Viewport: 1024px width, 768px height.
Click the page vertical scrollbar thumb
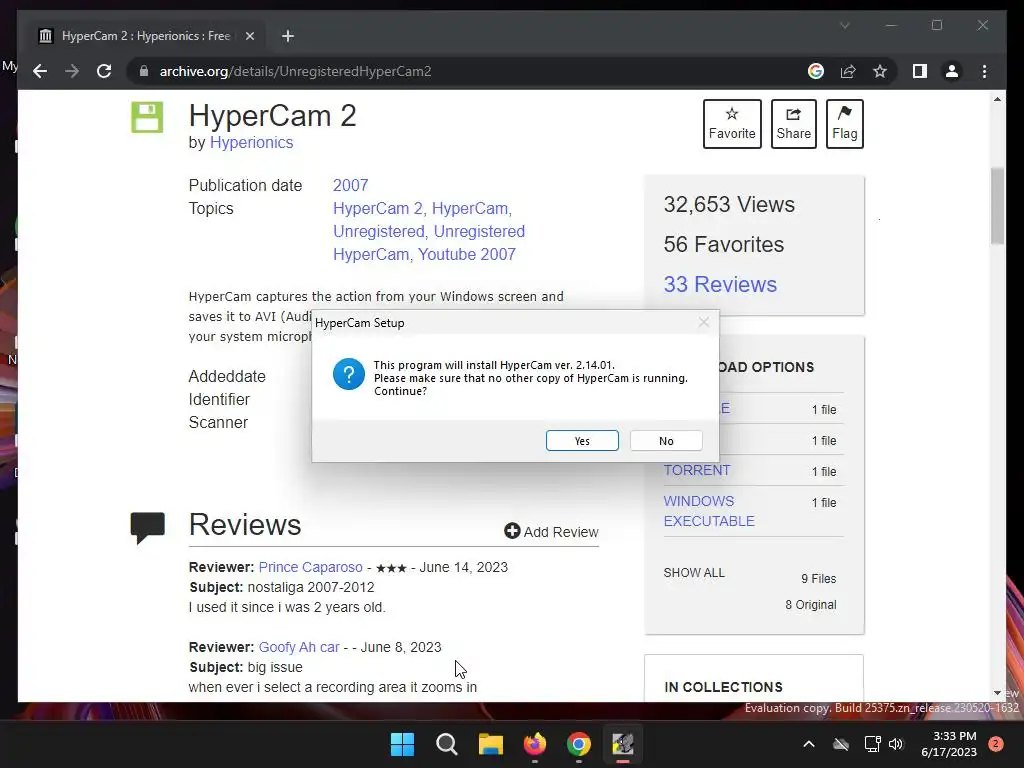[x=997, y=206]
